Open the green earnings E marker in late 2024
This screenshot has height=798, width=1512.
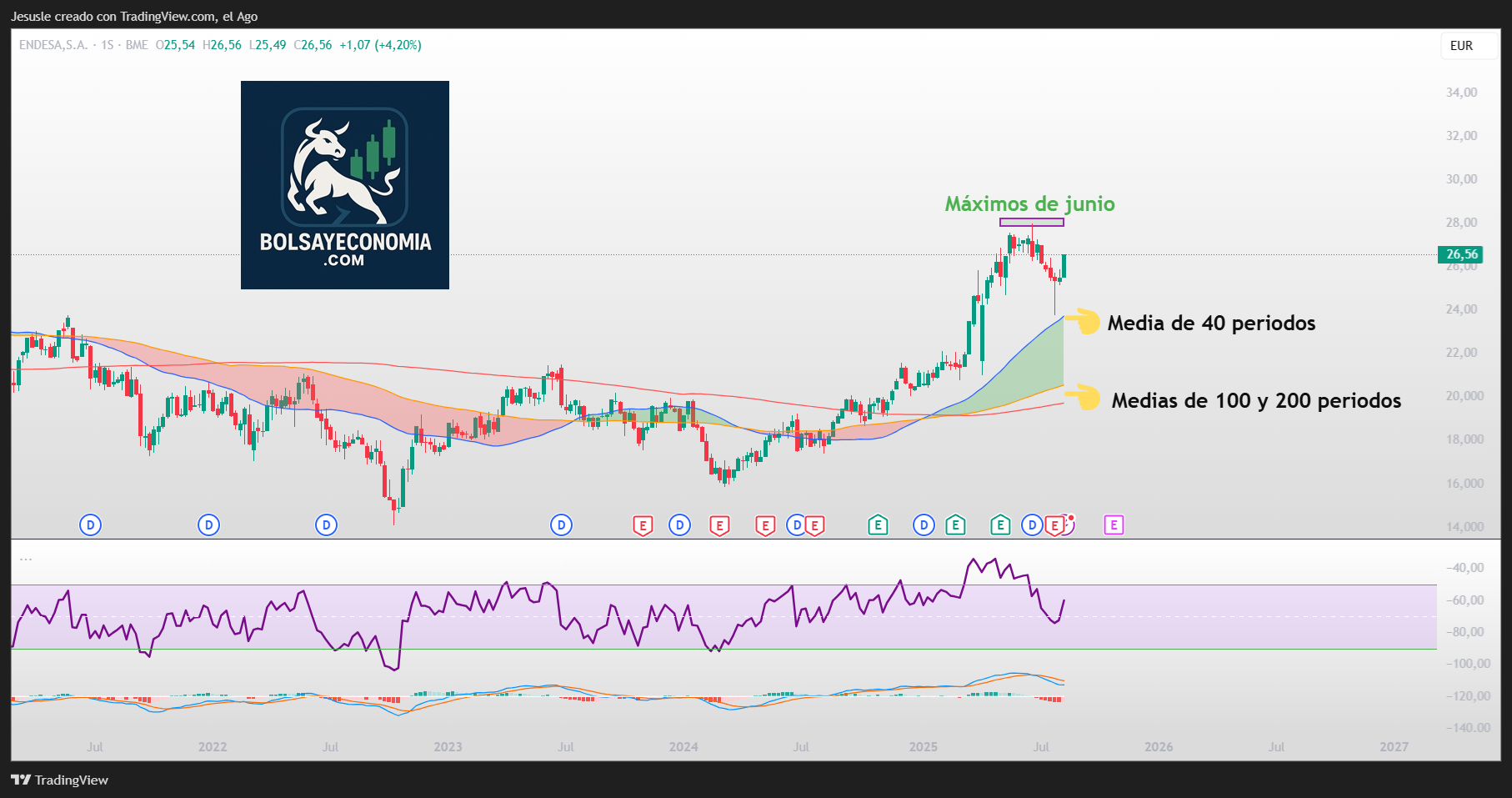tap(878, 525)
